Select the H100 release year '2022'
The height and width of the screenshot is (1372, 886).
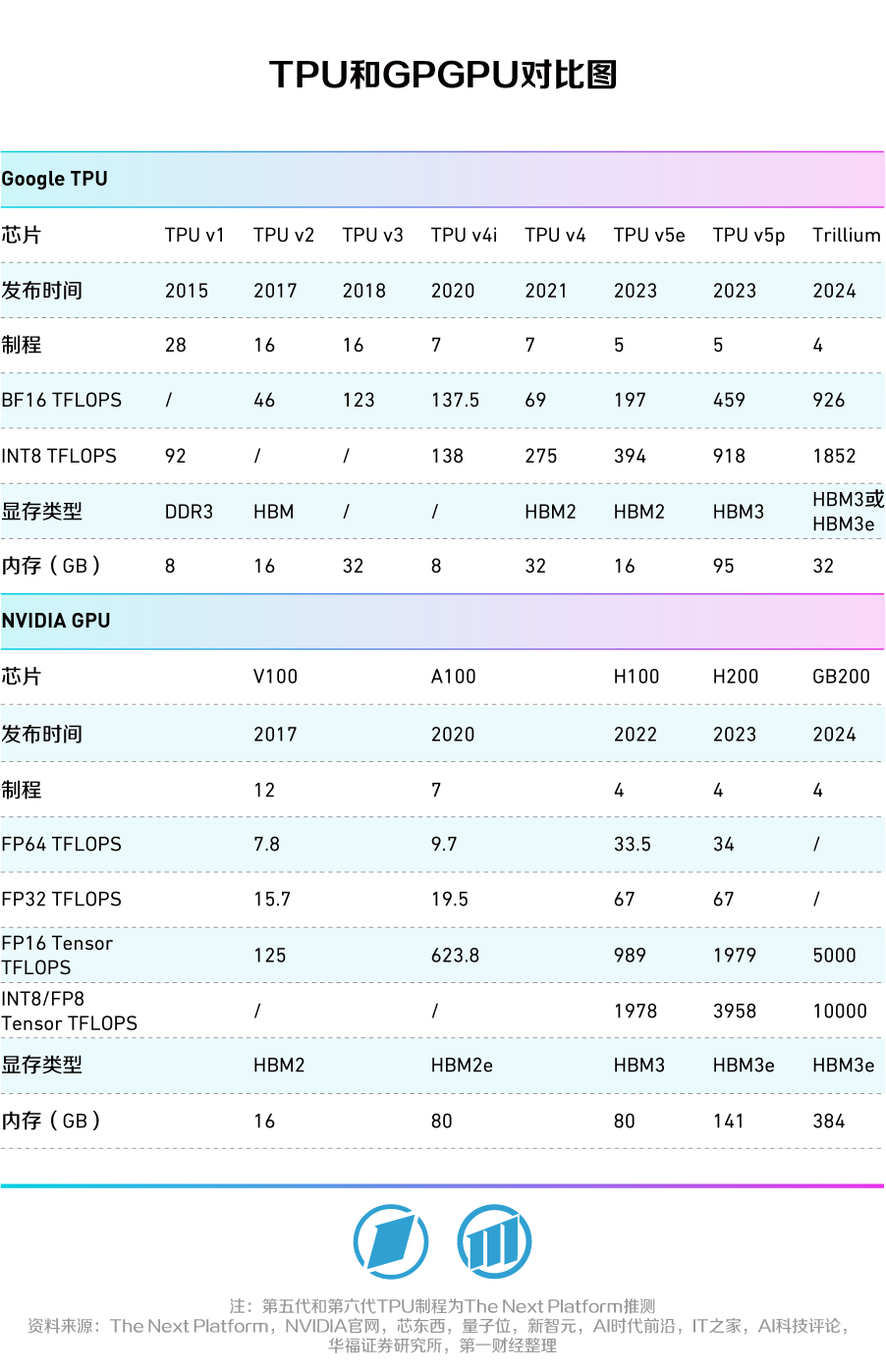(636, 735)
